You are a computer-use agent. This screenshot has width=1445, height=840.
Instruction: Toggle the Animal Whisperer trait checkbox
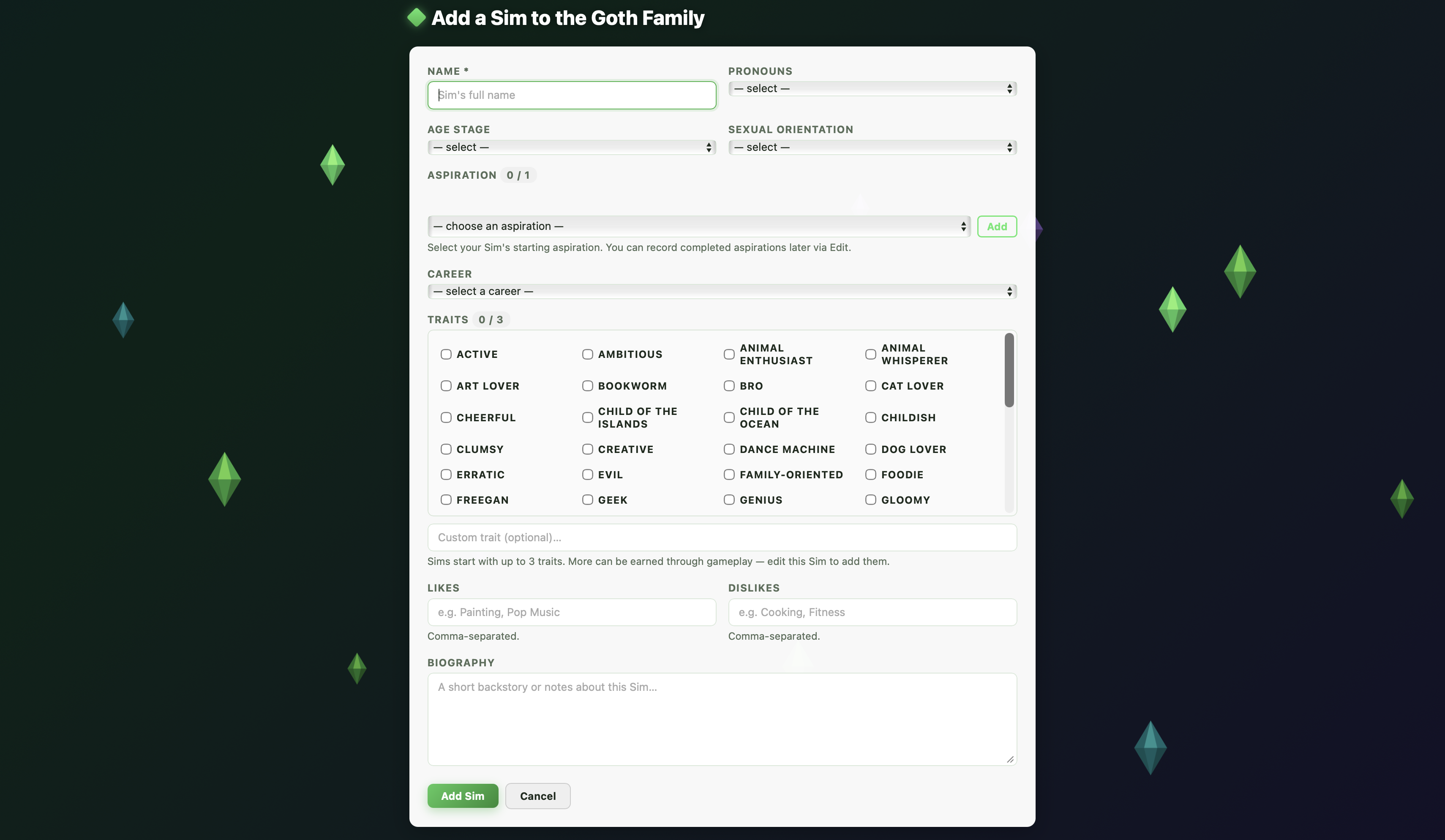[x=870, y=355]
